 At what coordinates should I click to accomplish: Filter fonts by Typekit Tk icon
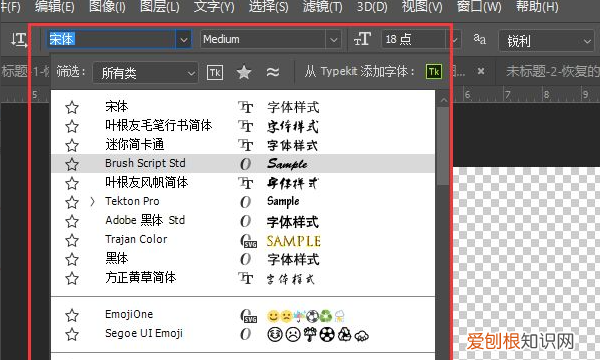coord(215,72)
